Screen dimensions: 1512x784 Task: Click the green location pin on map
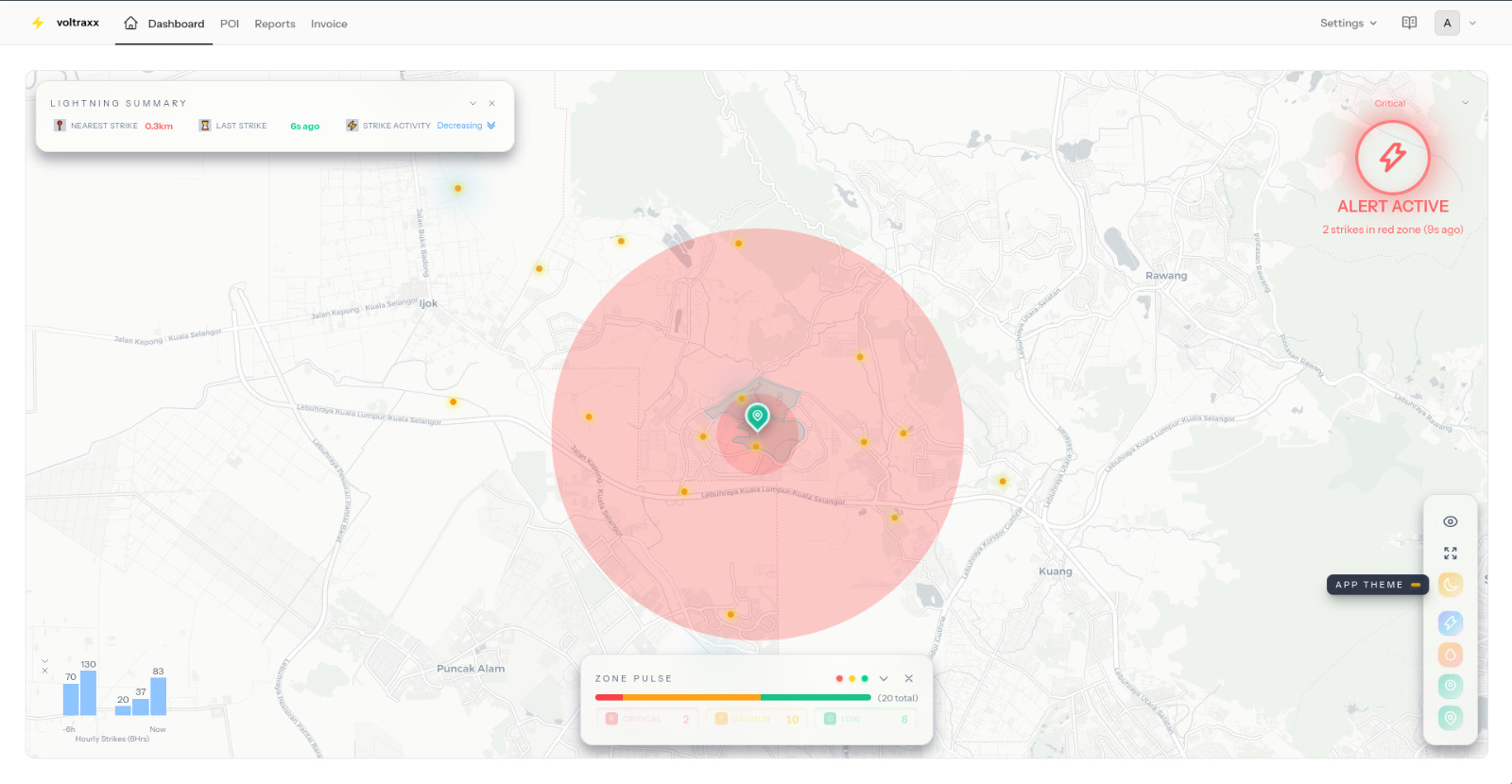click(757, 416)
